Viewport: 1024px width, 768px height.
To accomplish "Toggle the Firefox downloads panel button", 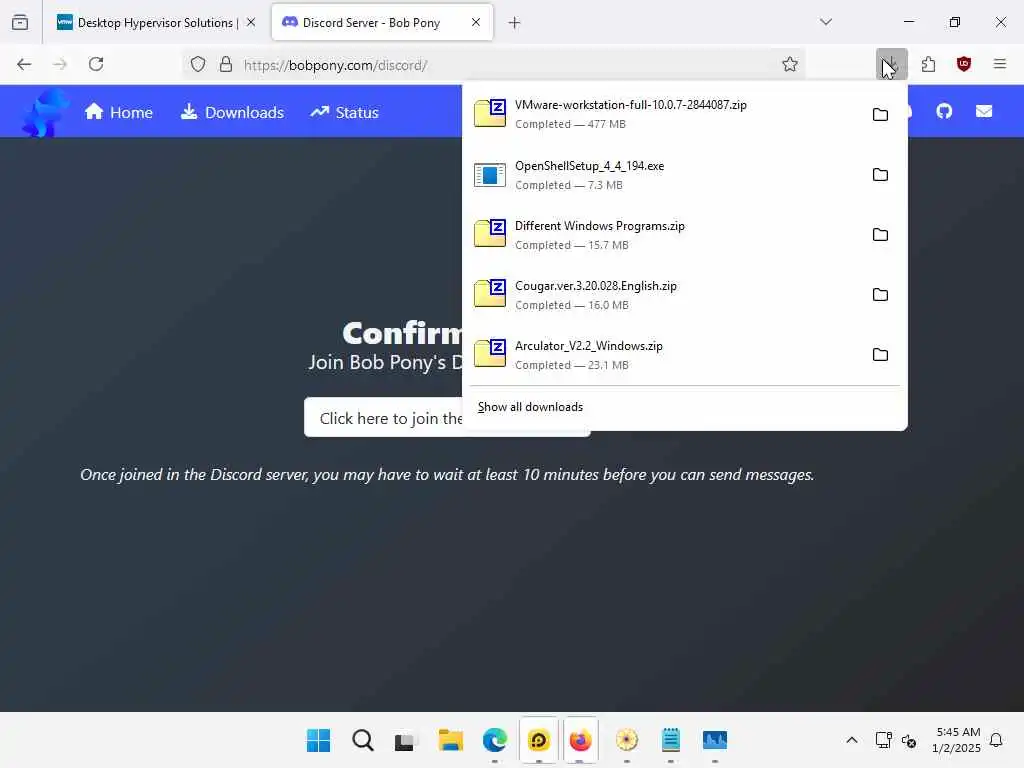I will tap(891, 64).
